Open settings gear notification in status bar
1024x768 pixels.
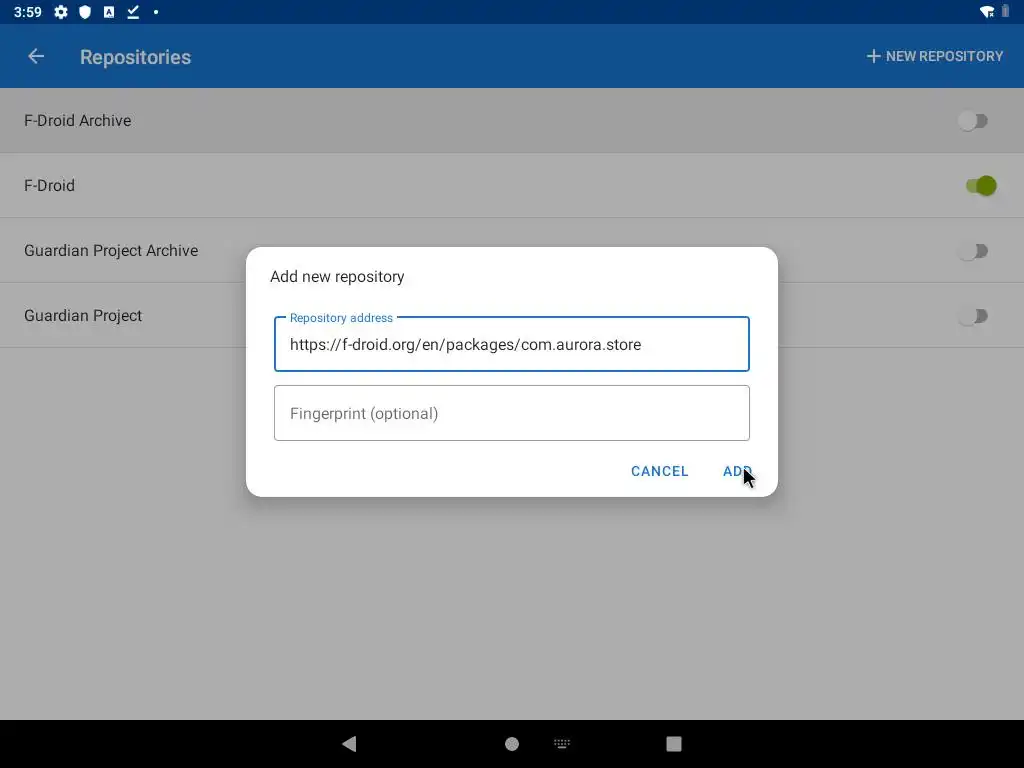point(61,12)
